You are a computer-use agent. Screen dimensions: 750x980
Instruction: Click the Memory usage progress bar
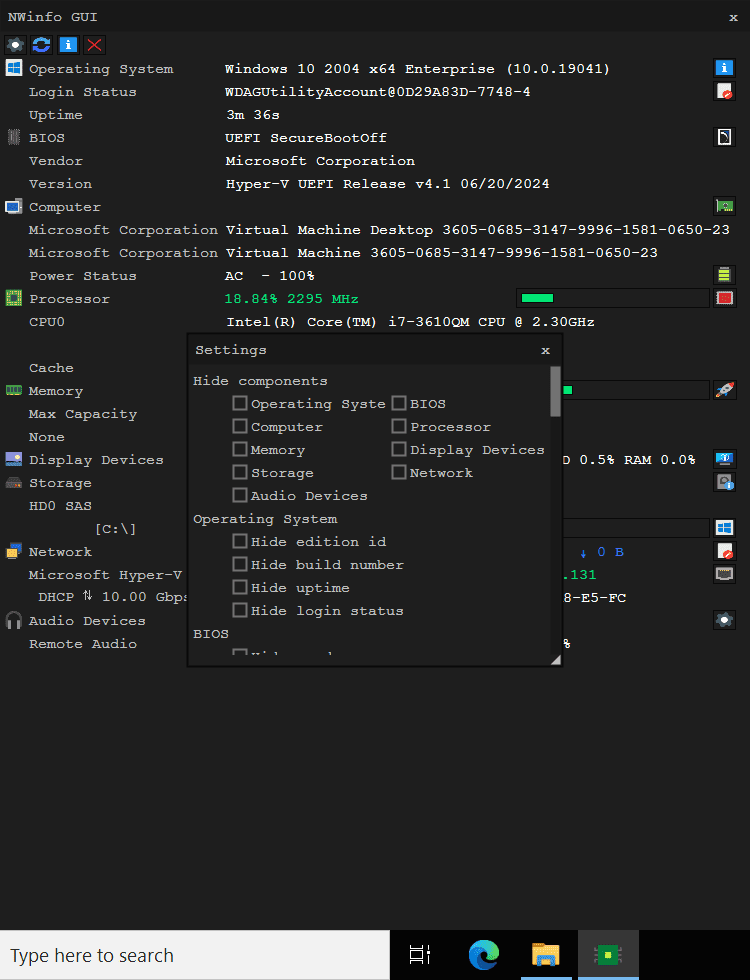(636, 390)
